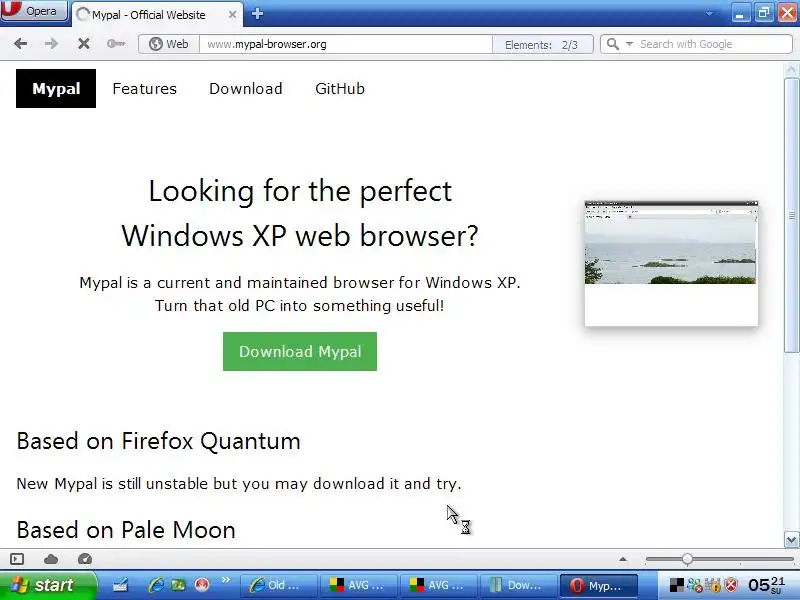Switch to the second AVG taskbar window
This screenshot has width=800, height=600.
(438, 585)
